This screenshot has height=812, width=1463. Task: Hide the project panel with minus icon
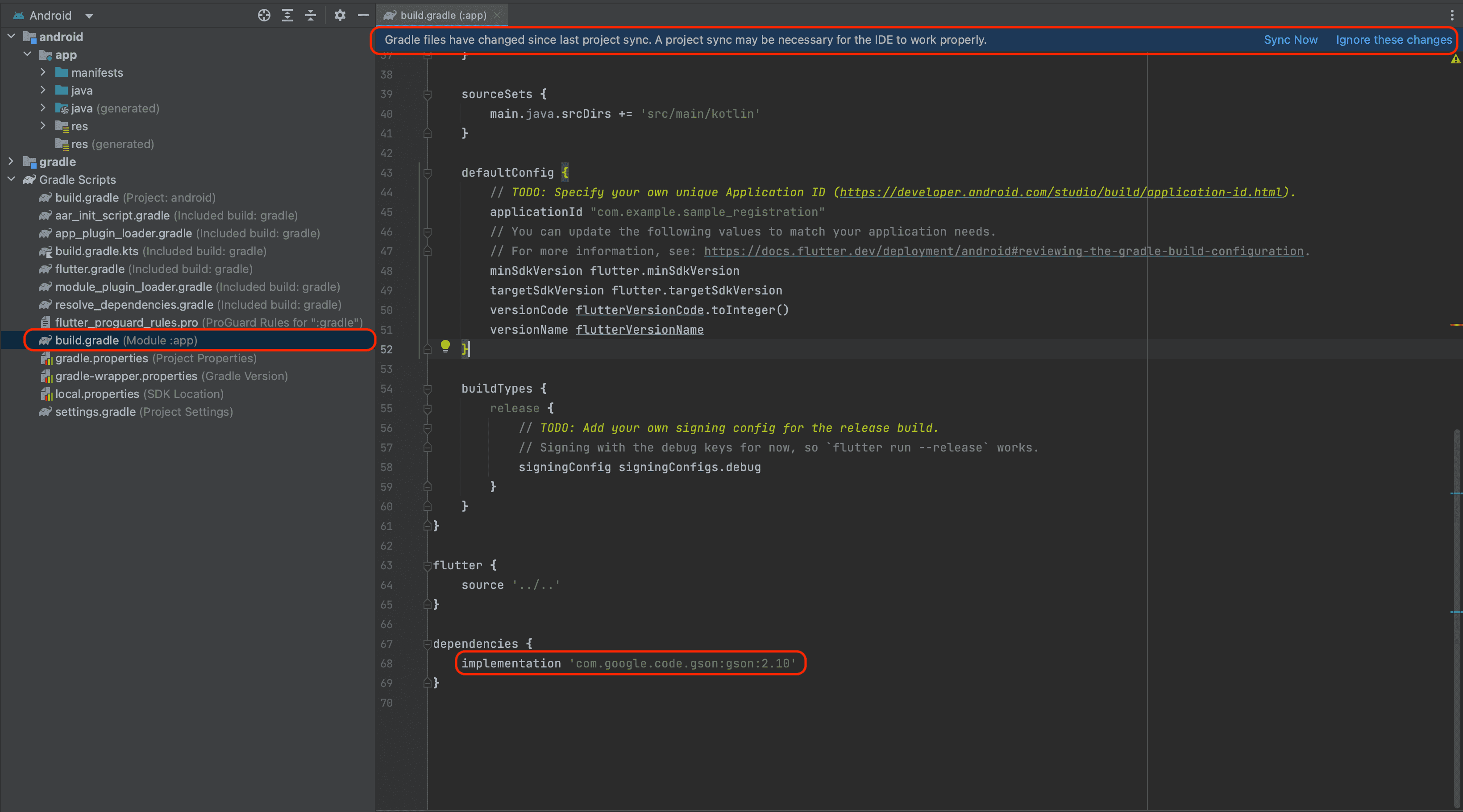tap(363, 15)
